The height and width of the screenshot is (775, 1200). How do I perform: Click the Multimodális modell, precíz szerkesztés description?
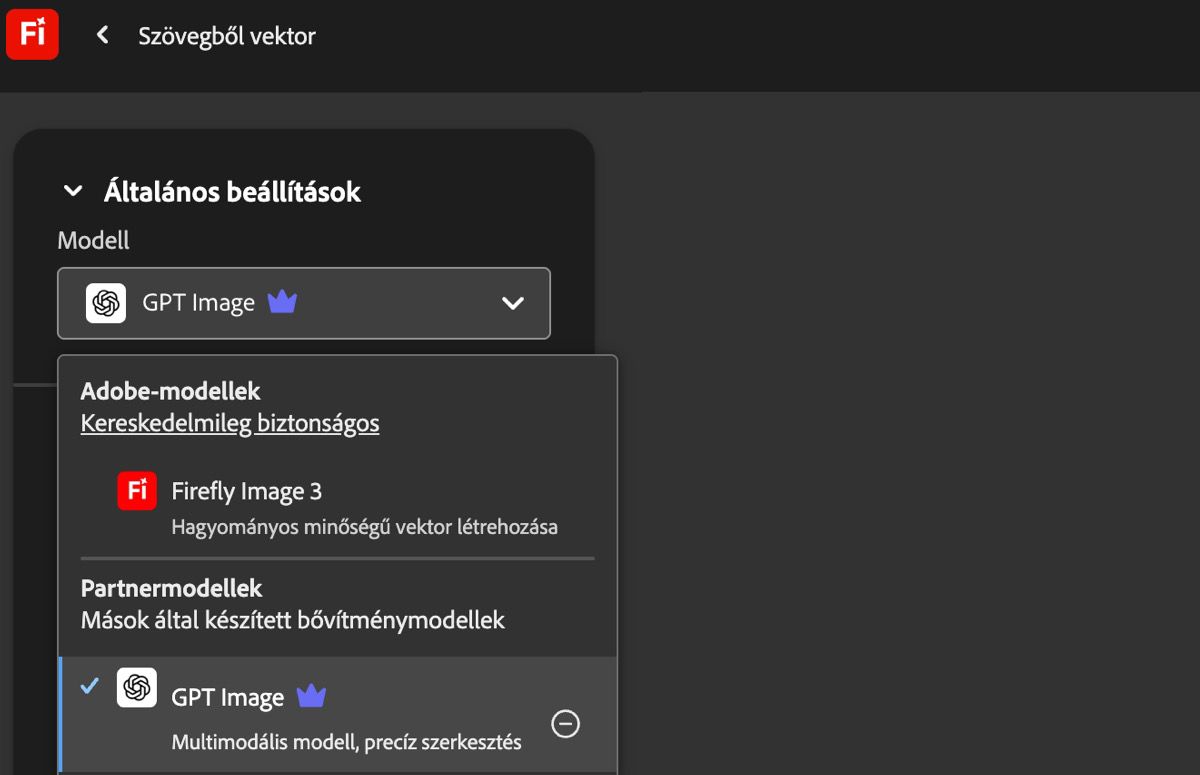pyautogui.click(x=347, y=743)
